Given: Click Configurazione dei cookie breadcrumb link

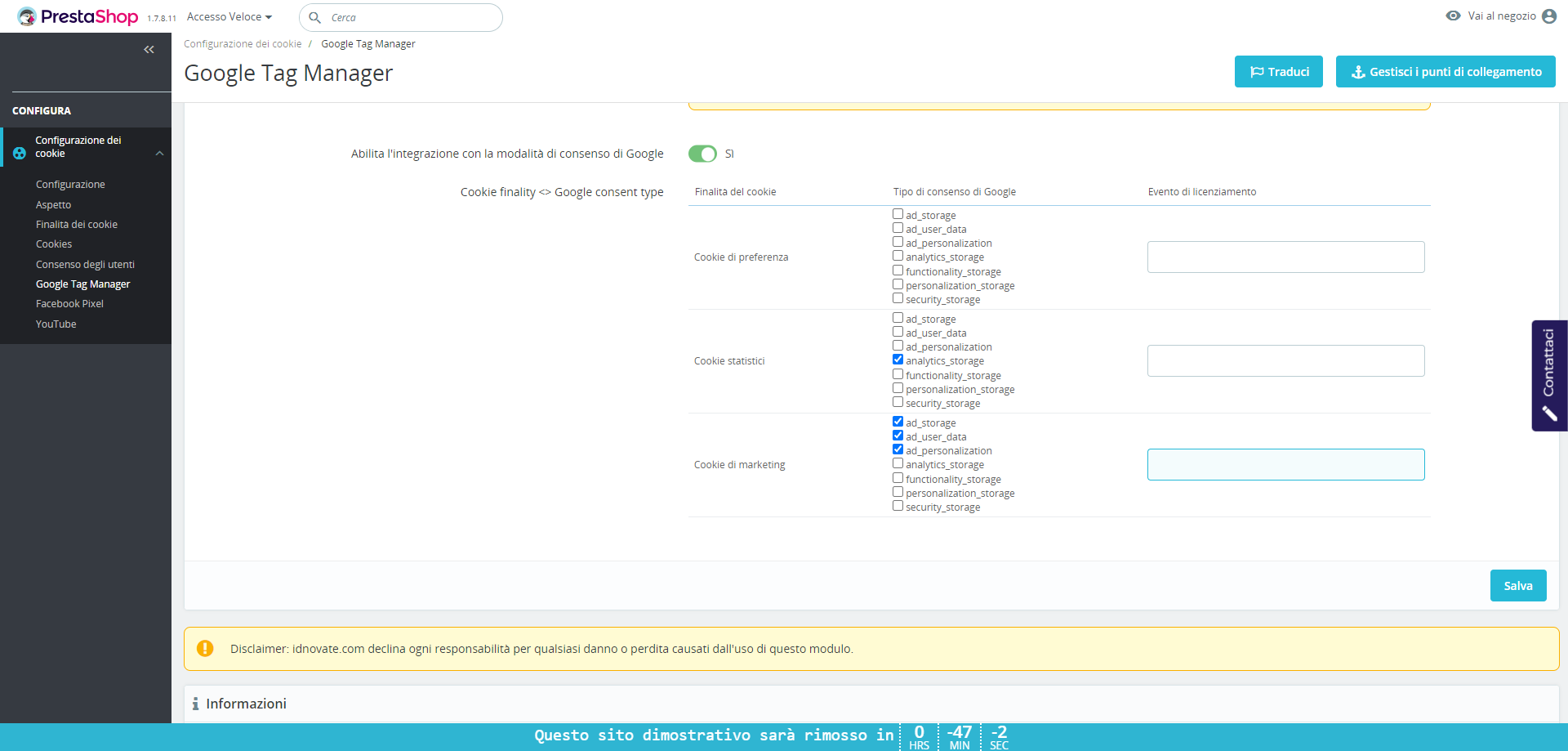Looking at the screenshot, I should pos(243,44).
